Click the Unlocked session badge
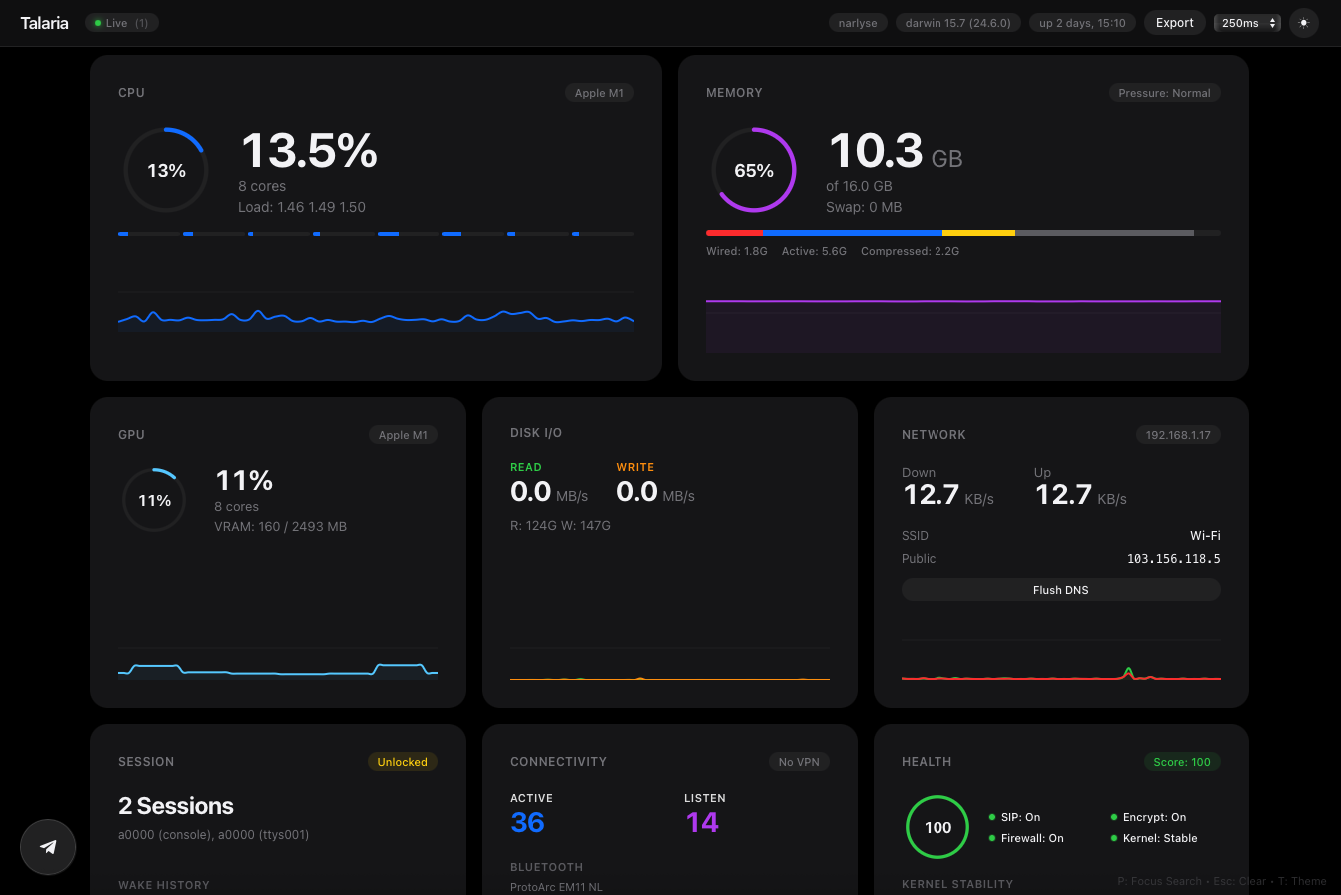Screen dimensions: 1341x895 click(x=402, y=762)
